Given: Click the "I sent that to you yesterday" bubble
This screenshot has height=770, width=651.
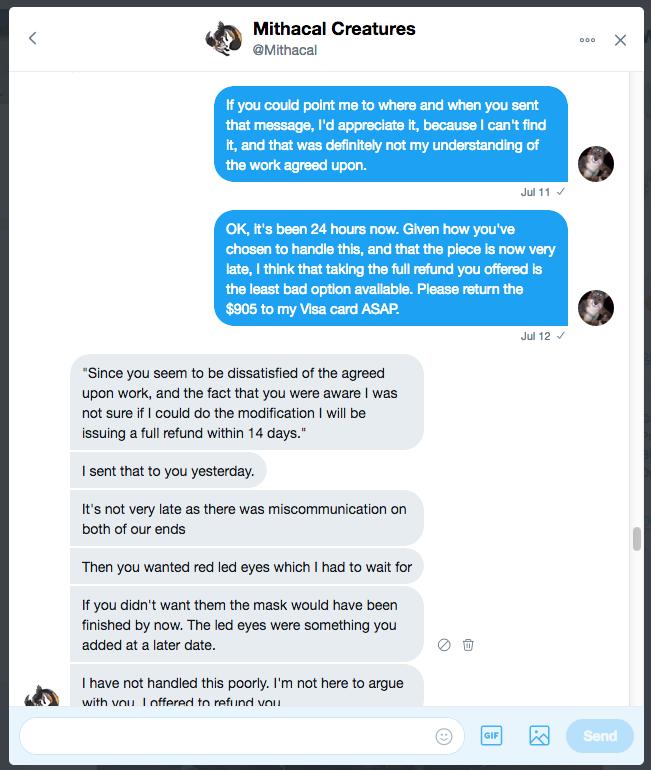Looking at the screenshot, I should tap(168, 470).
